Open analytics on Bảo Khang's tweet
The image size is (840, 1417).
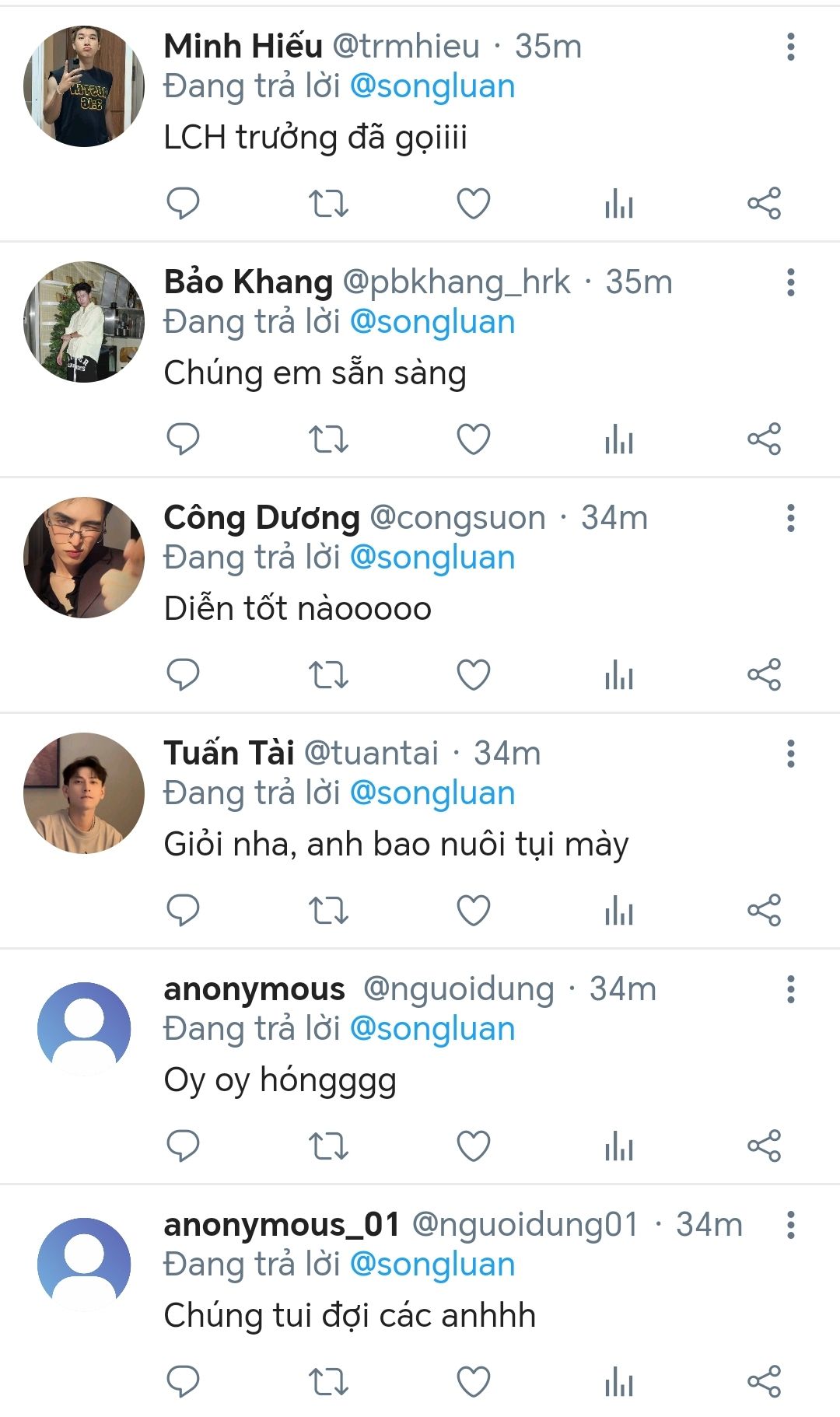619,439
